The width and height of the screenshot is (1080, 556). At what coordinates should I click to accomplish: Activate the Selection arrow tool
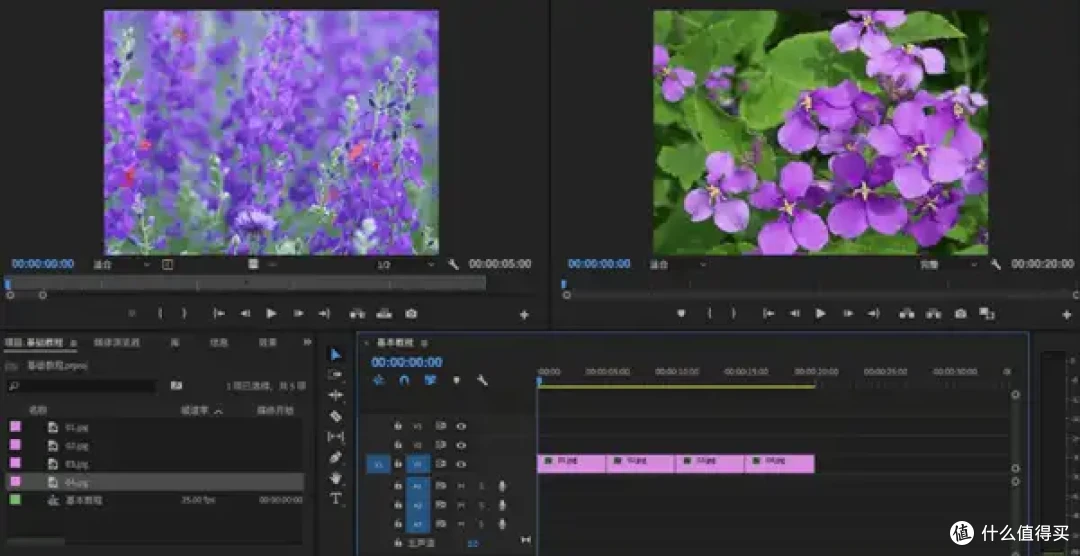(335, 355)
